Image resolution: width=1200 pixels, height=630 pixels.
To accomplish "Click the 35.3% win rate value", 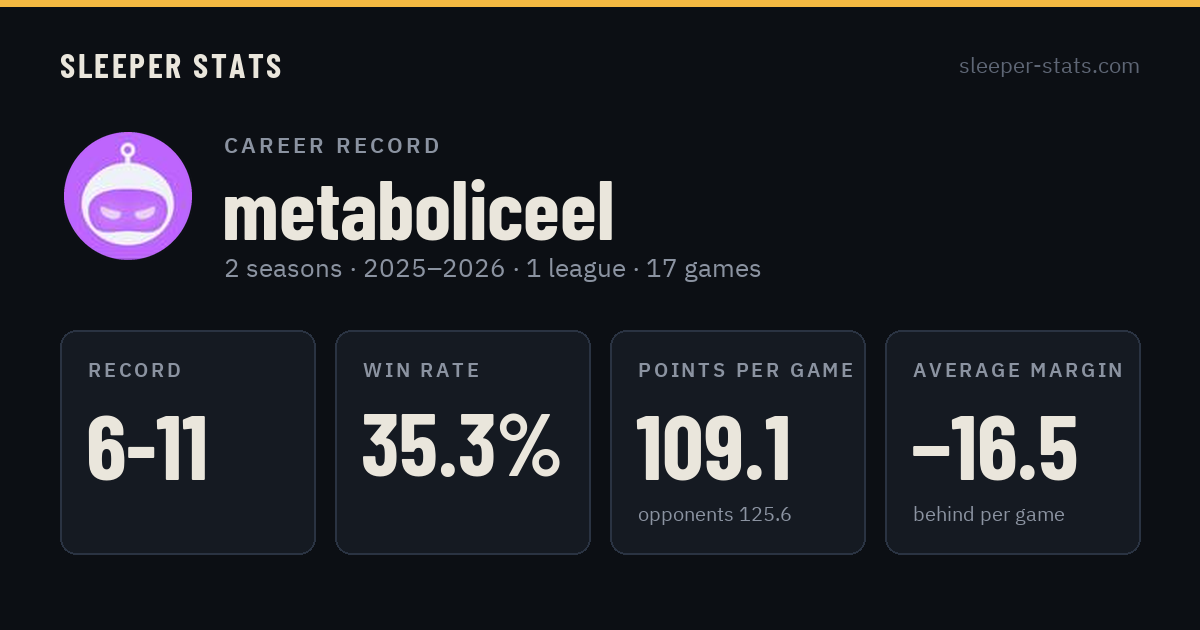I will pyautogui.click(x=461, y=446).
